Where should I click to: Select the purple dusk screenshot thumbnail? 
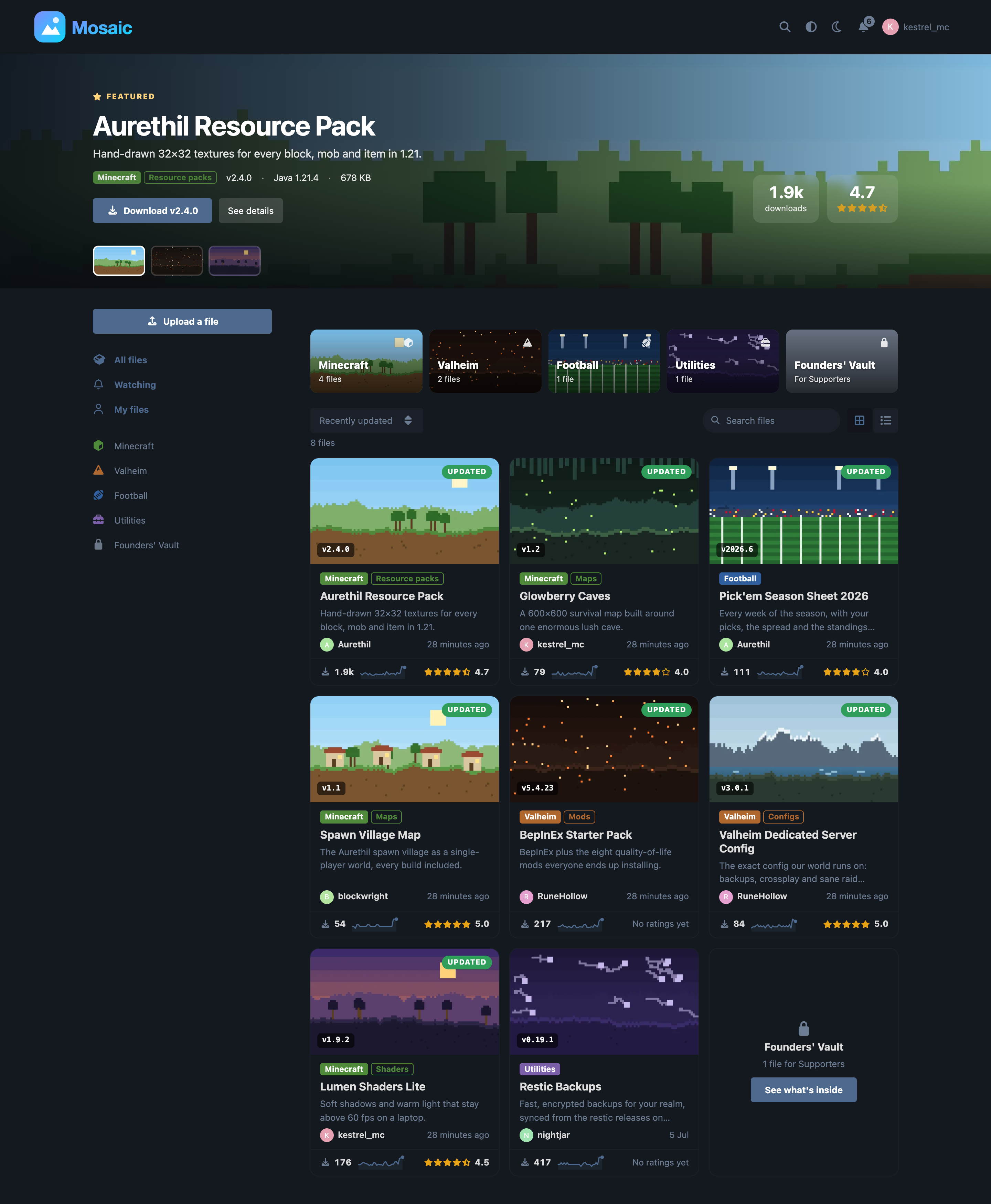point(235,261)
